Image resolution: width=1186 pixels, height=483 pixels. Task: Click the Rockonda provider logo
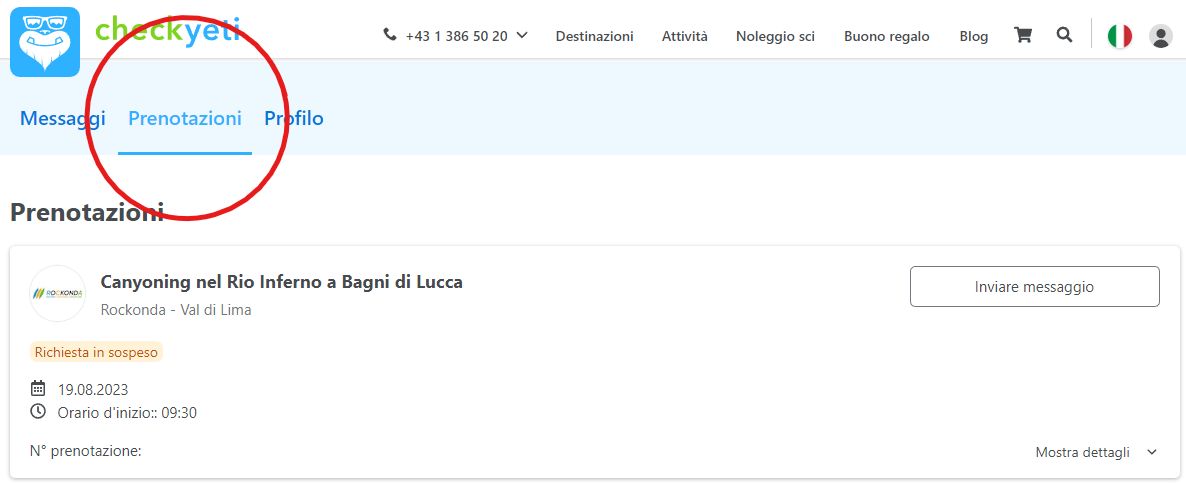[x=57, y=293]
